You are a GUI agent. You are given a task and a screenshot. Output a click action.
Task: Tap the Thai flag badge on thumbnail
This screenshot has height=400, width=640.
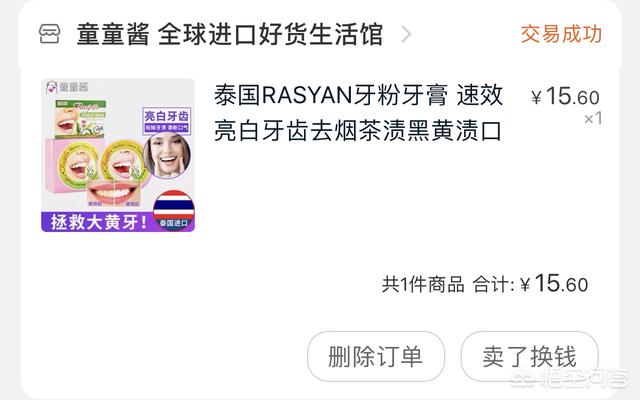173,211
